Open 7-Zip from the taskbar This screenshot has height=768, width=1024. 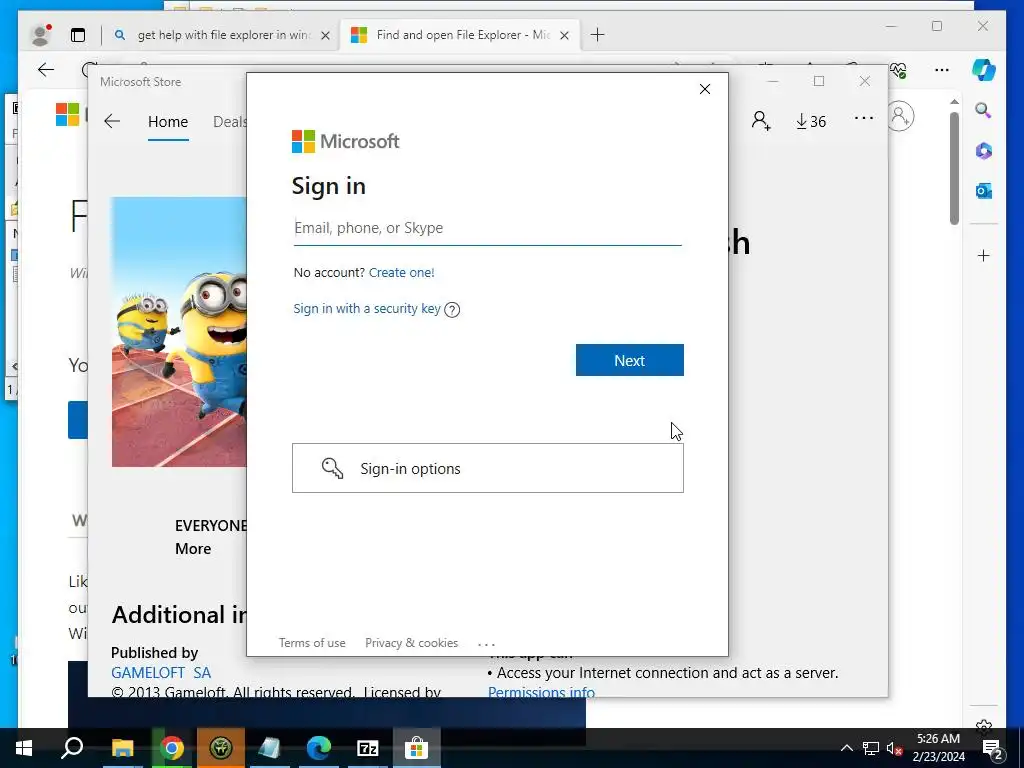pos(368,748)
